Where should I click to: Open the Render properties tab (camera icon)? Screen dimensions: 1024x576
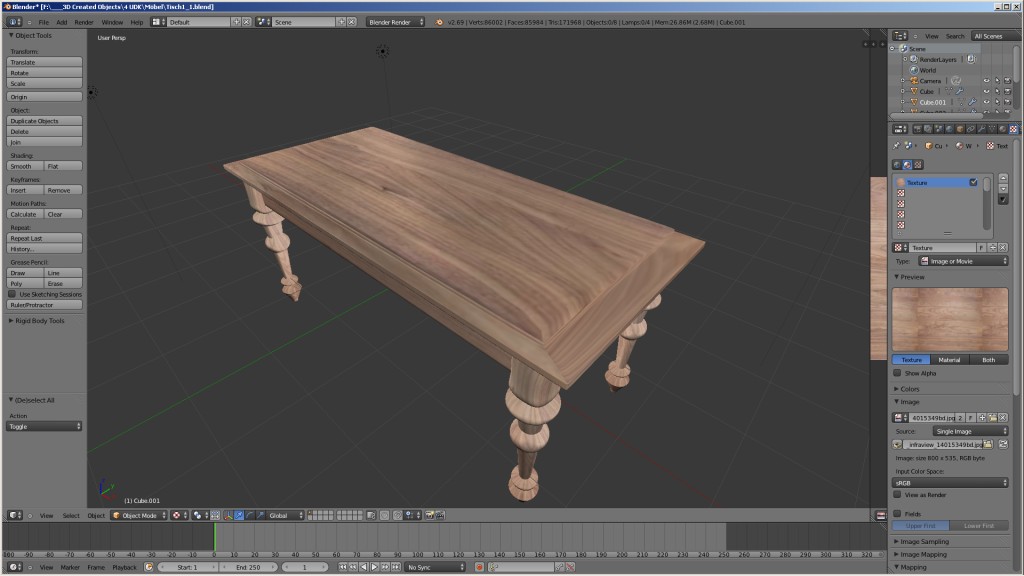coord(916,129)
